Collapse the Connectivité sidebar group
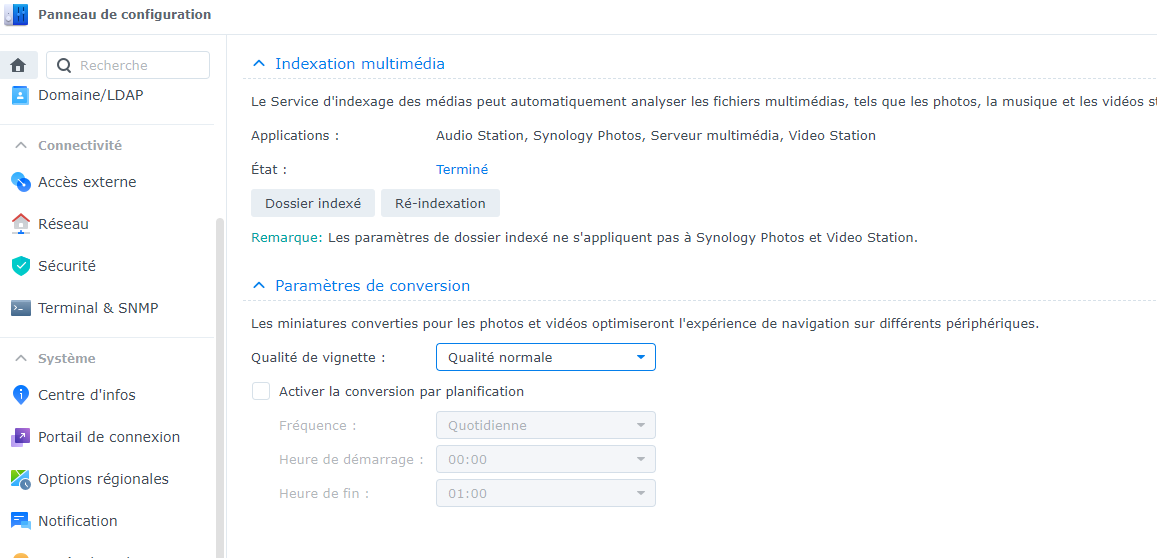1157x558 pixels. (20, 145)
